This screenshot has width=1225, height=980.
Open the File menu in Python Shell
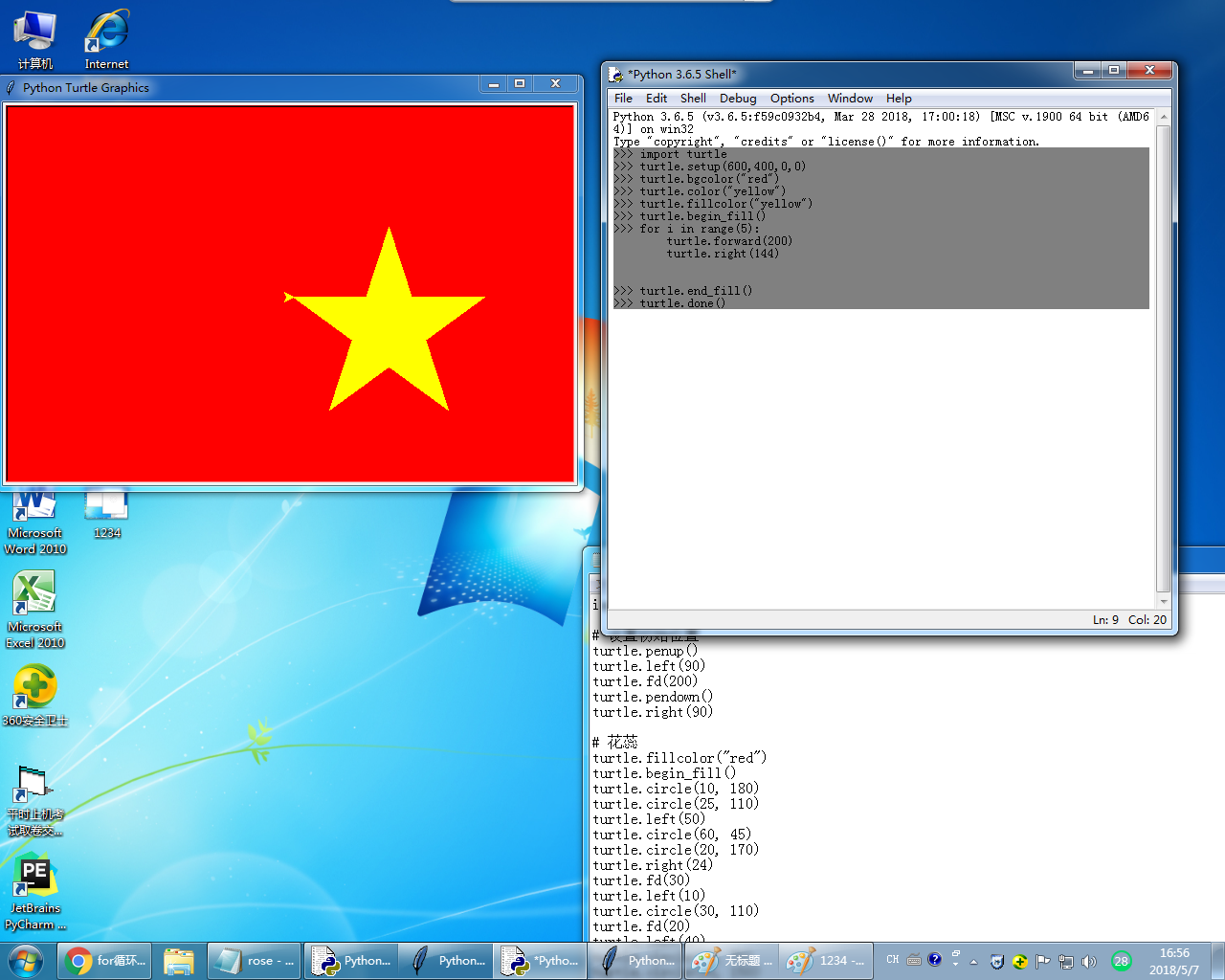pyautogui.click(x=623, y=99)
